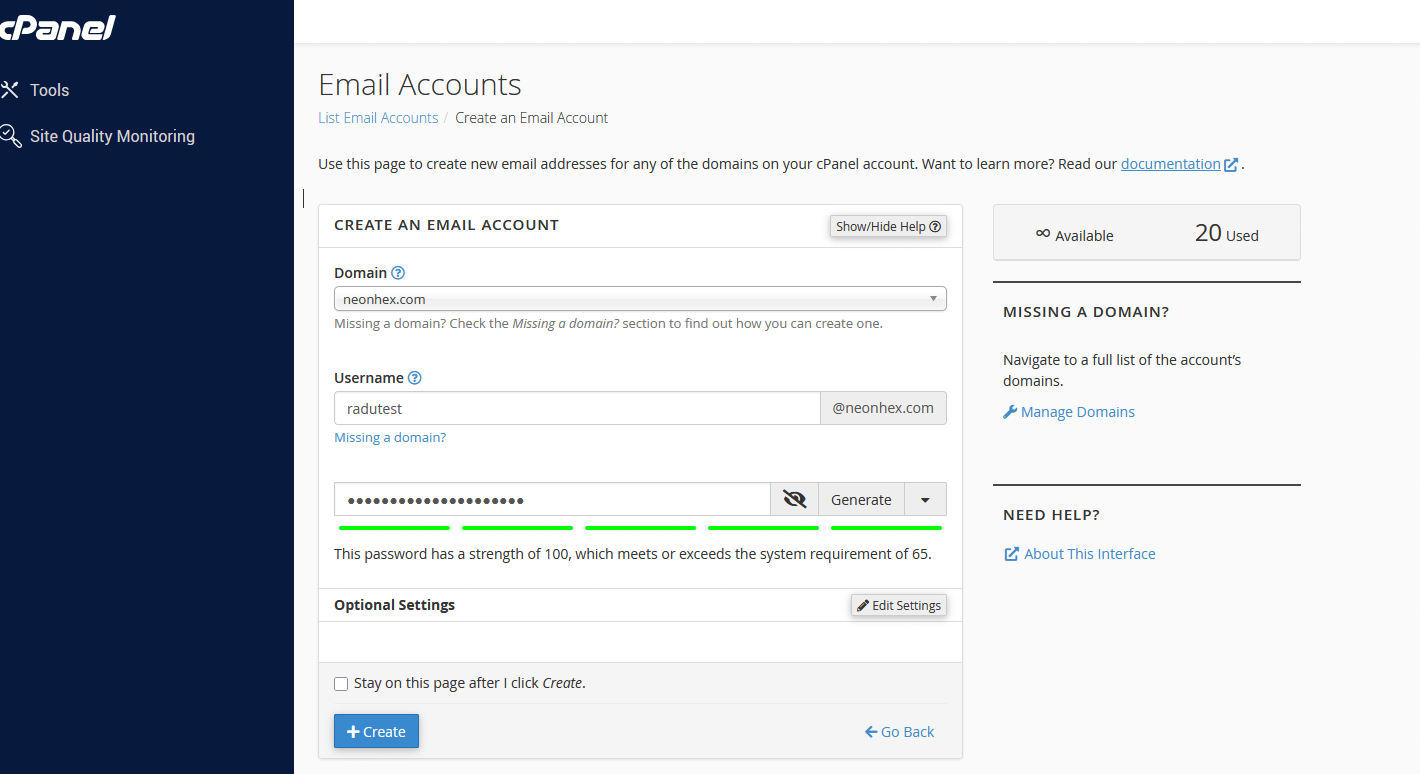Expand the password generator options arrow
The width and height of the screenshot is (1420, 774).
(925, 500)
